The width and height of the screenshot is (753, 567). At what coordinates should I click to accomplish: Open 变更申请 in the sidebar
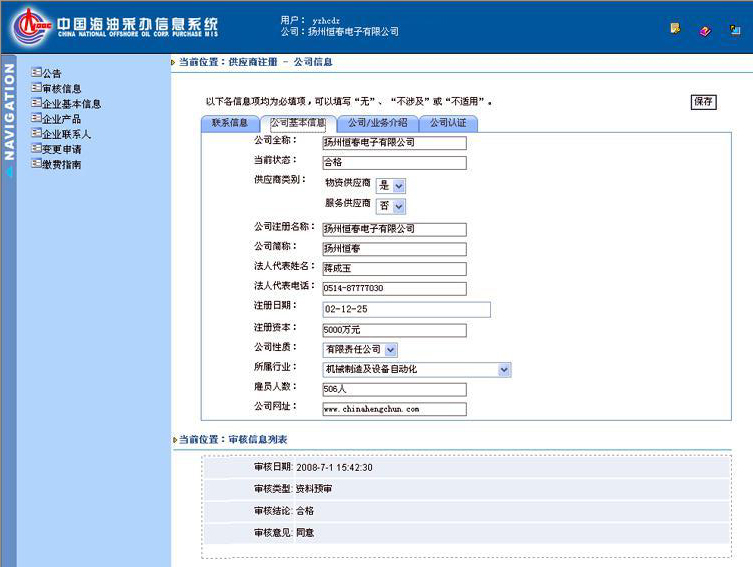[x=62, y=149]
